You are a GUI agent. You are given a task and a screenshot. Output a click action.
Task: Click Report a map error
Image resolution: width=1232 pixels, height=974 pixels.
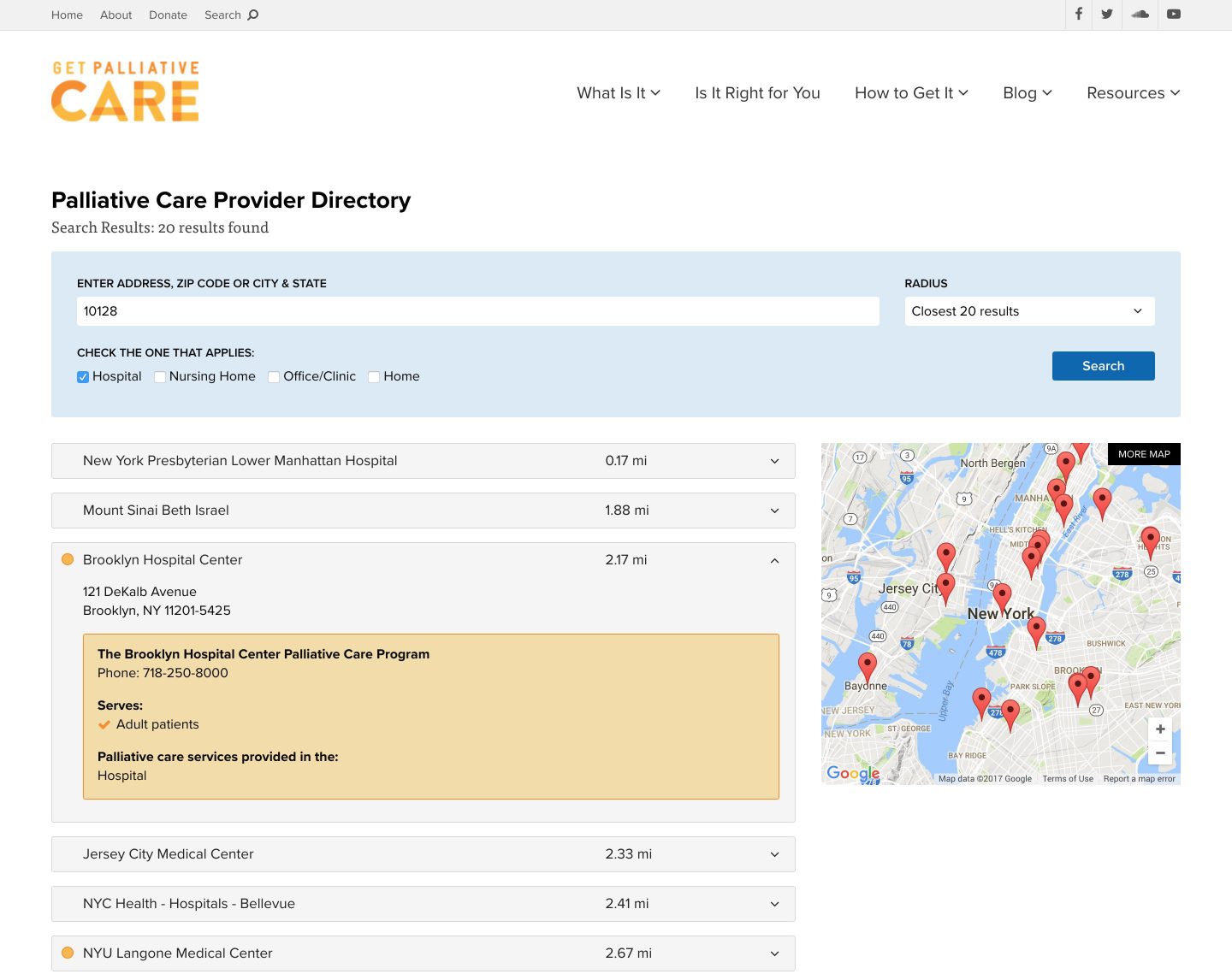click(1139, 779)
